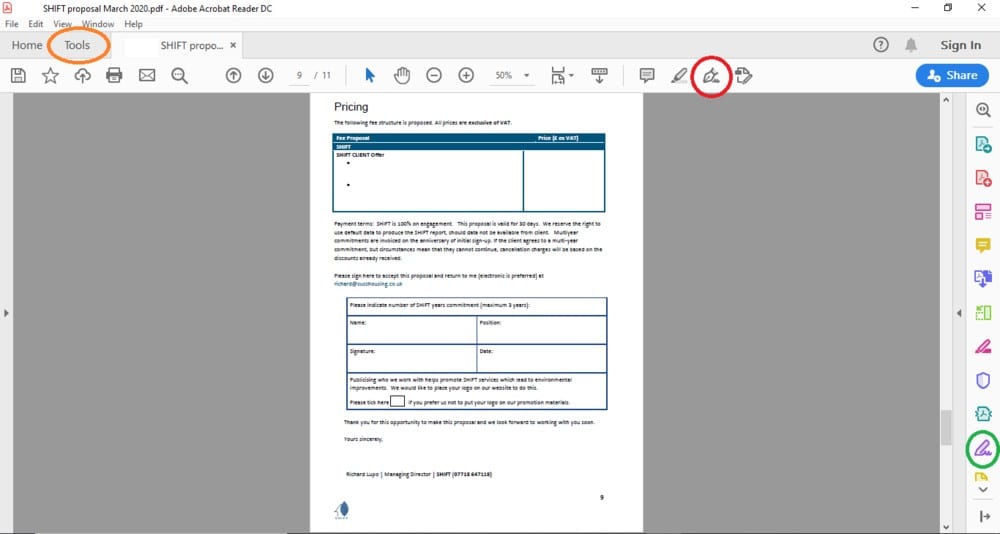Open the Combine Files tool in the right pane
Image resolution: width=1000 pixels, height=534 pixels.
983,279
